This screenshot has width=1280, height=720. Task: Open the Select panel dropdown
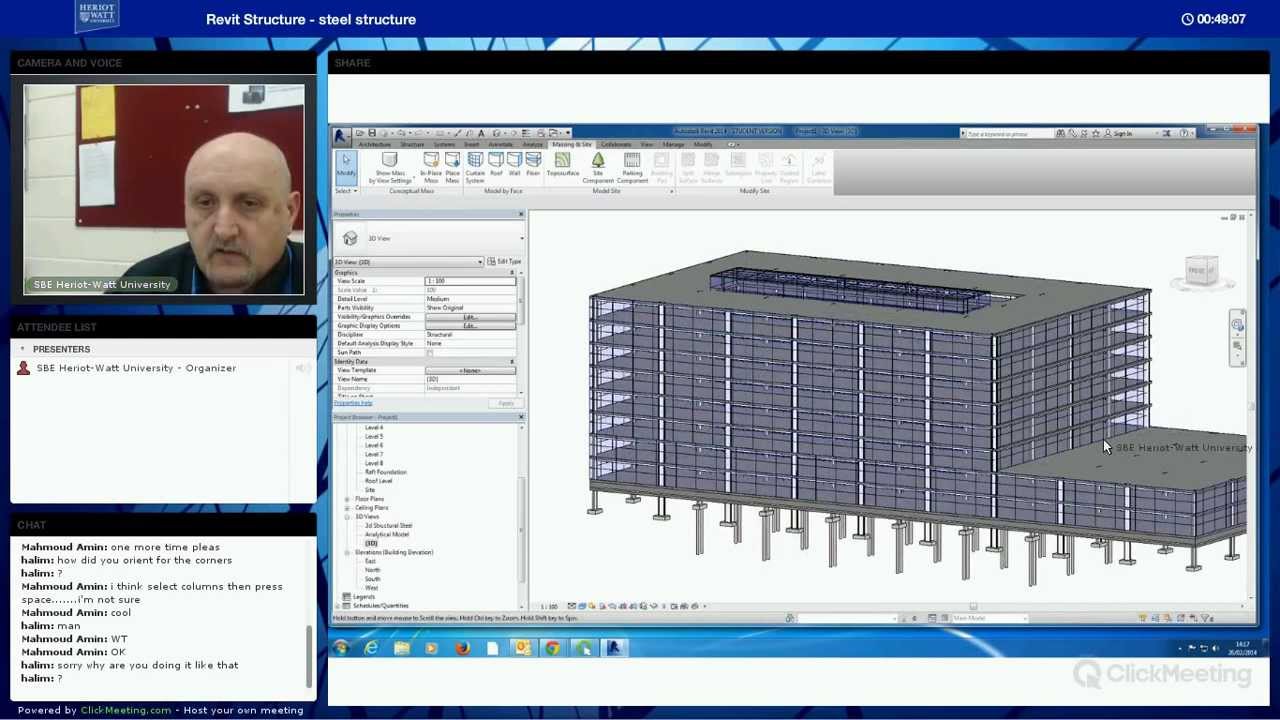point(346,191)
